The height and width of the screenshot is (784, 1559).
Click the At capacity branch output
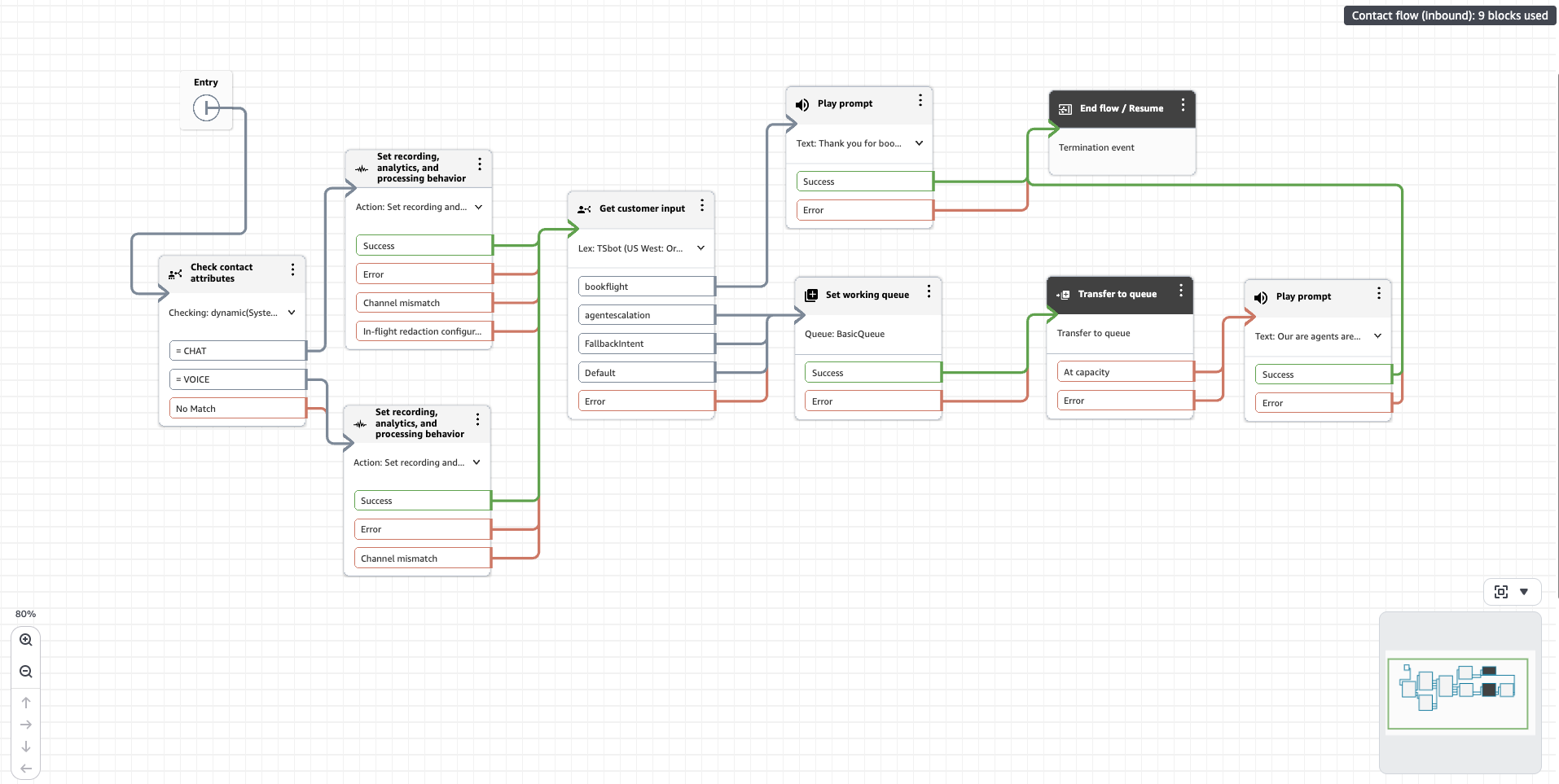1125,372
